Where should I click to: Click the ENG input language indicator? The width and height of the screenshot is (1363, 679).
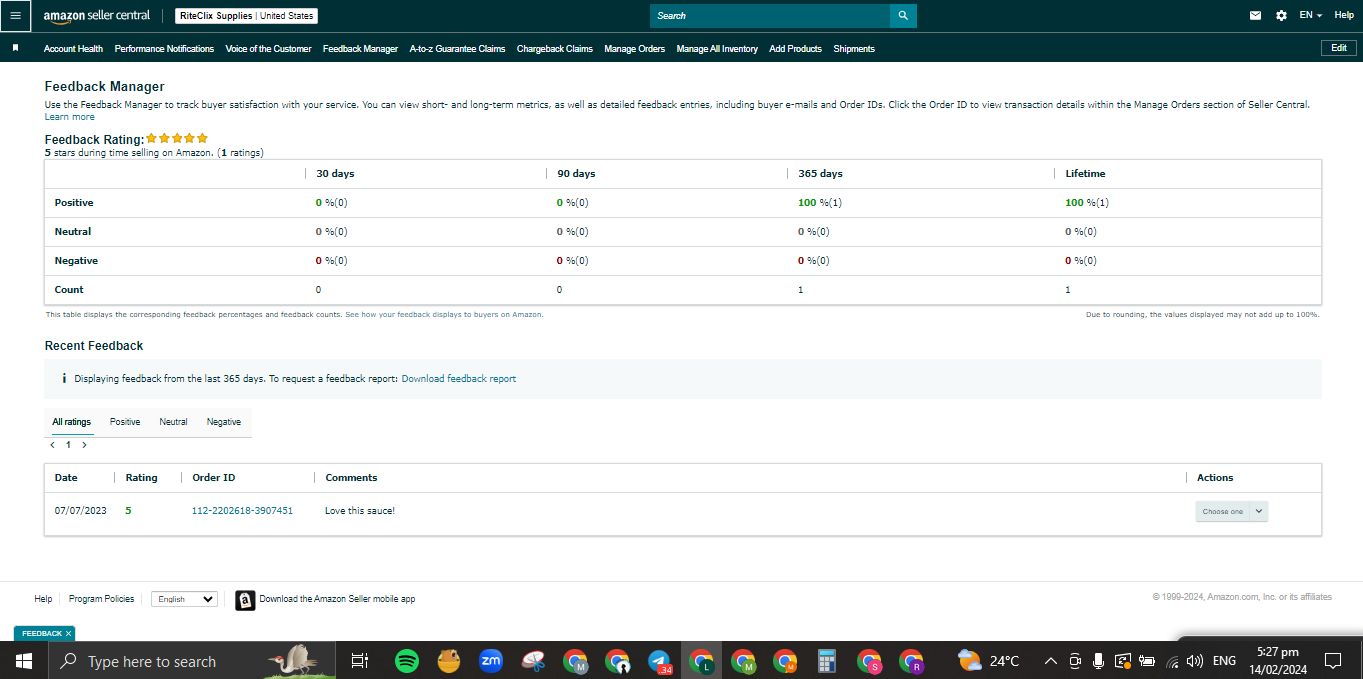[1224, 661]
